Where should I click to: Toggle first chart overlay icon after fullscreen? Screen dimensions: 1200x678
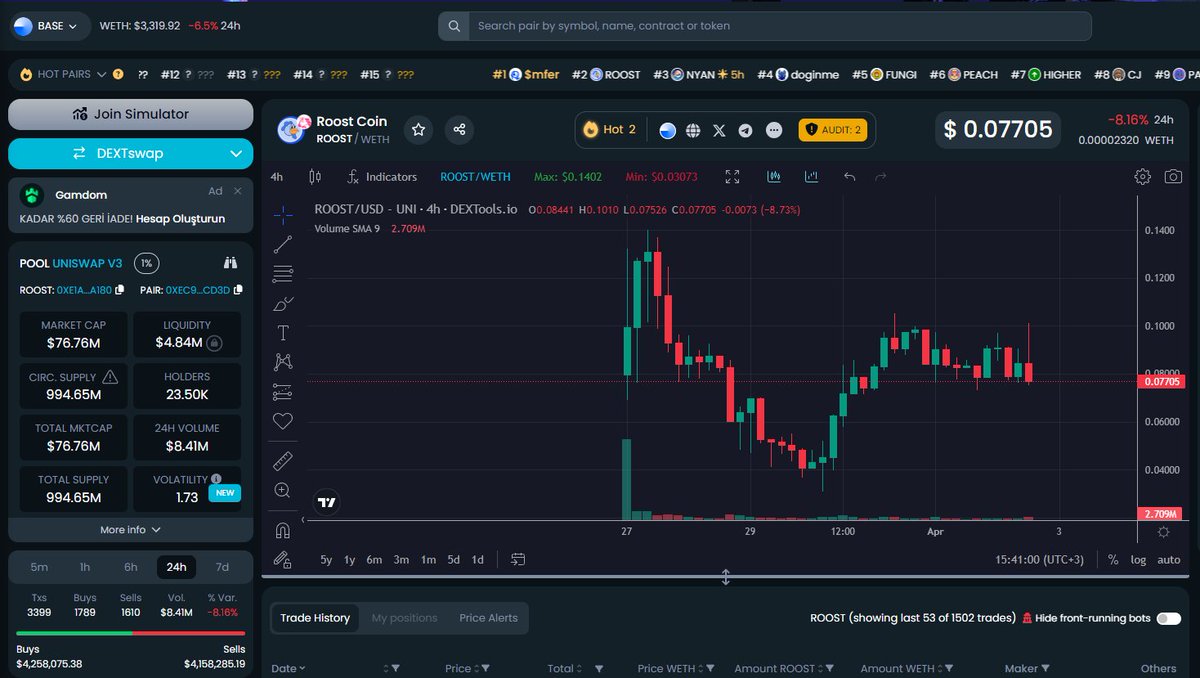click(x=773, y=177)
